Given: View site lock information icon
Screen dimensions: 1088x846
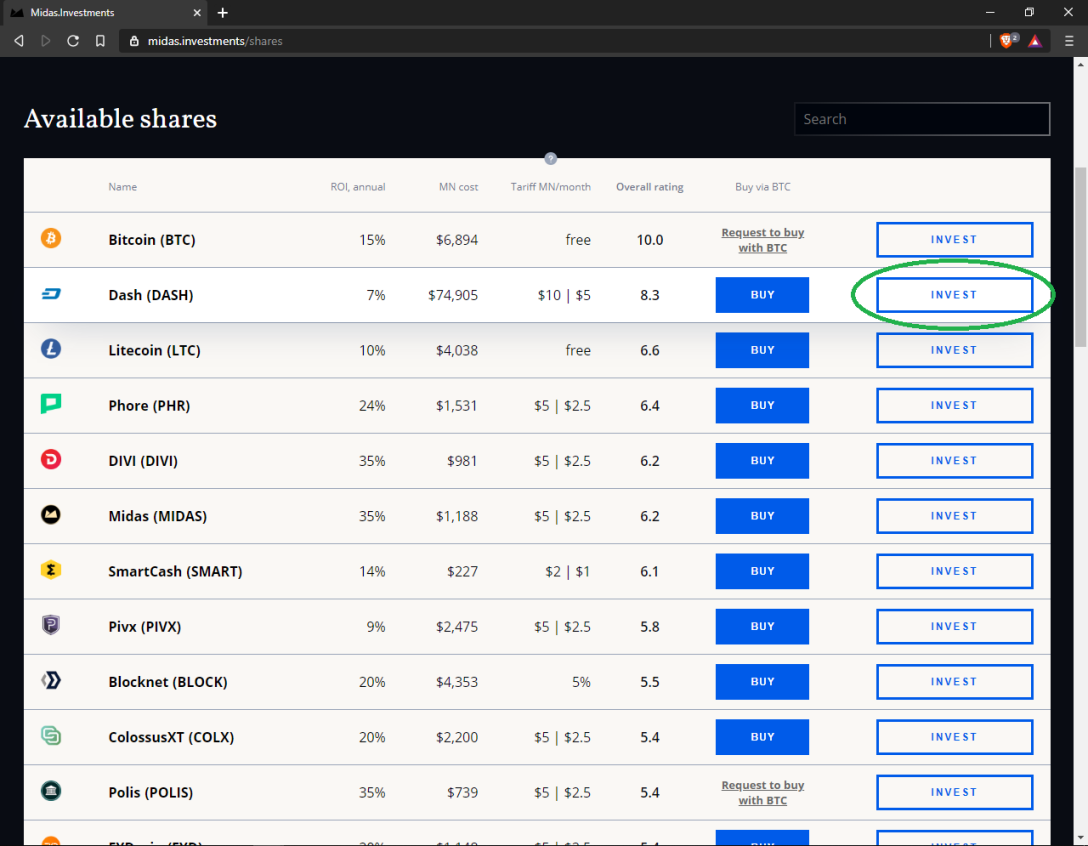Looking at the screenshot, I should [135, 41].
